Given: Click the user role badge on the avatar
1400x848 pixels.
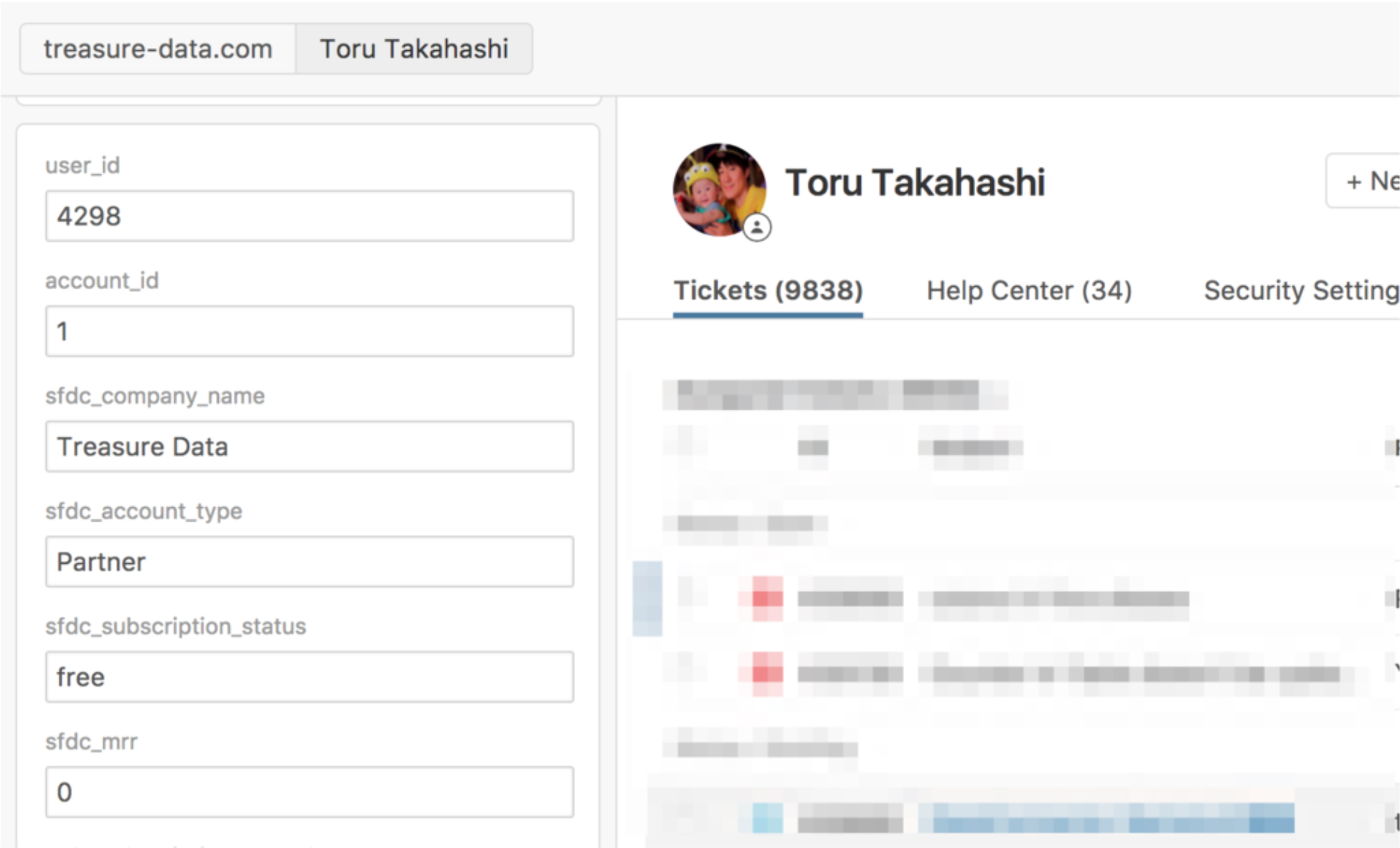Looking at the screenshot, I should pos(756,227).
